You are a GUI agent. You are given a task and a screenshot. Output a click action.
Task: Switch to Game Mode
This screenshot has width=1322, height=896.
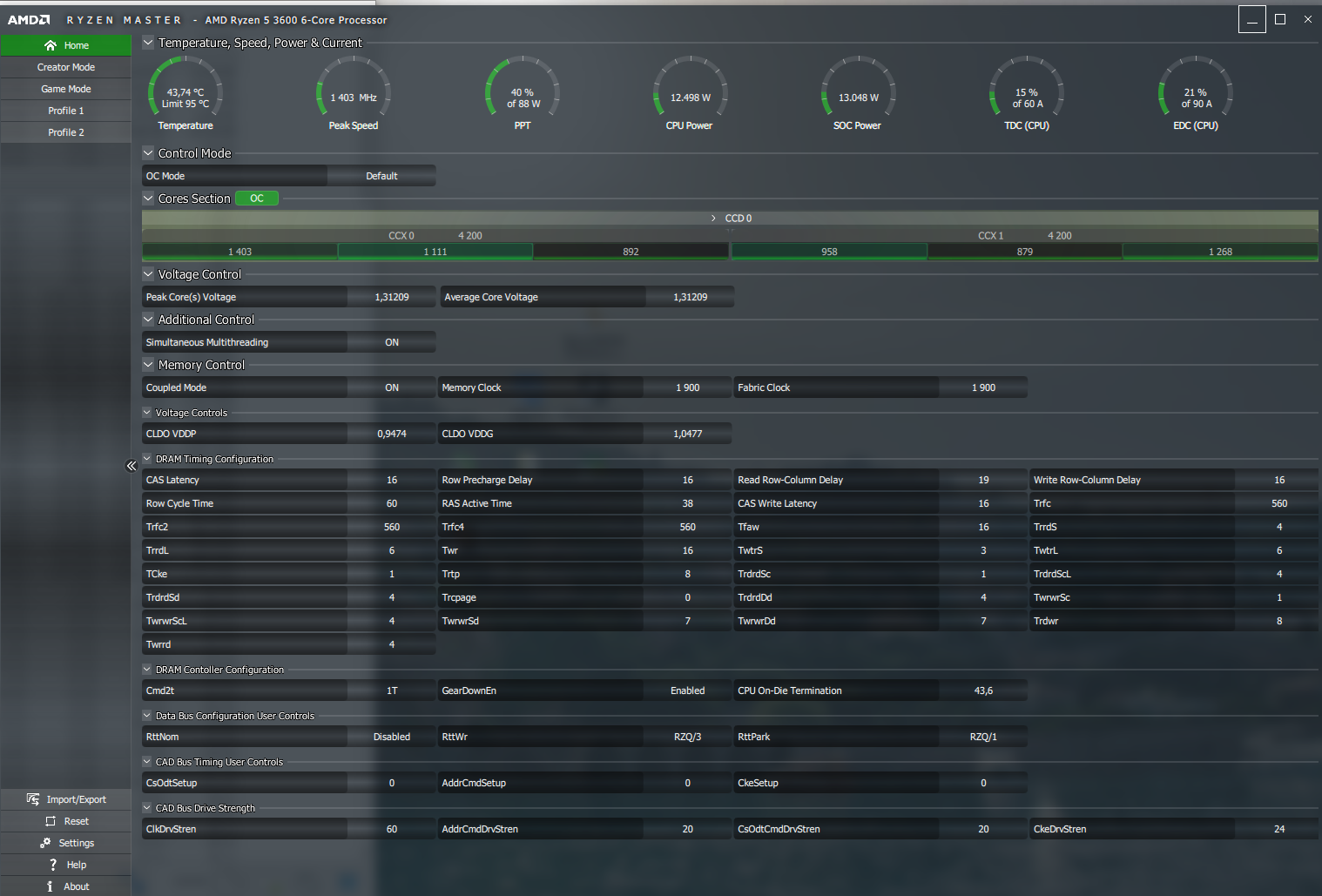(x=66, y=89)
